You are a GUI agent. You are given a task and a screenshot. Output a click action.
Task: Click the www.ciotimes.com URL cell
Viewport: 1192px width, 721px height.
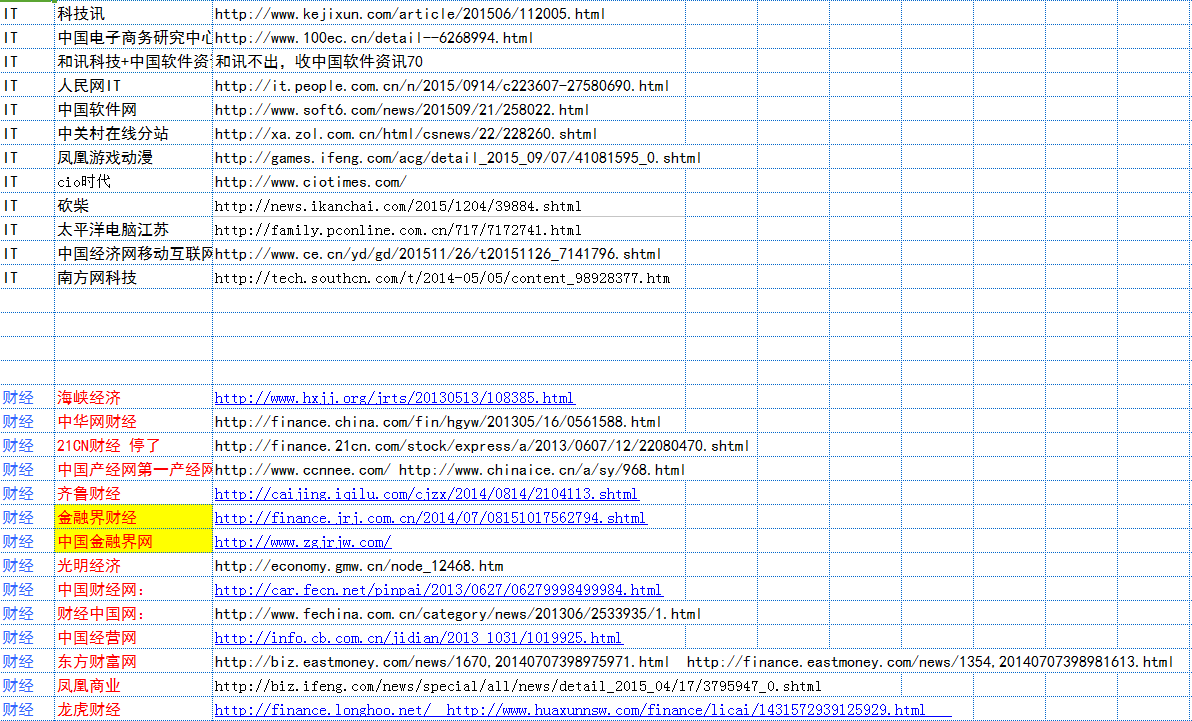(449, 182)
